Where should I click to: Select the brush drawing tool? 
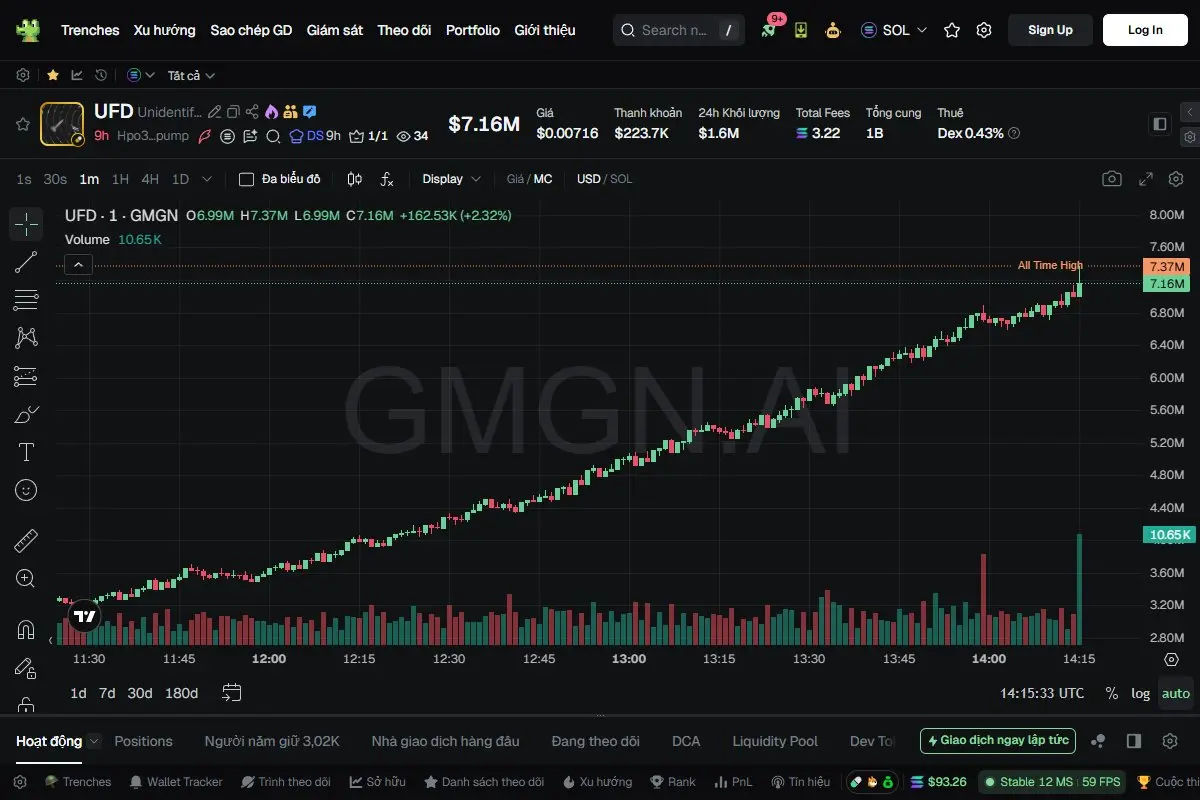pos(26,414)
